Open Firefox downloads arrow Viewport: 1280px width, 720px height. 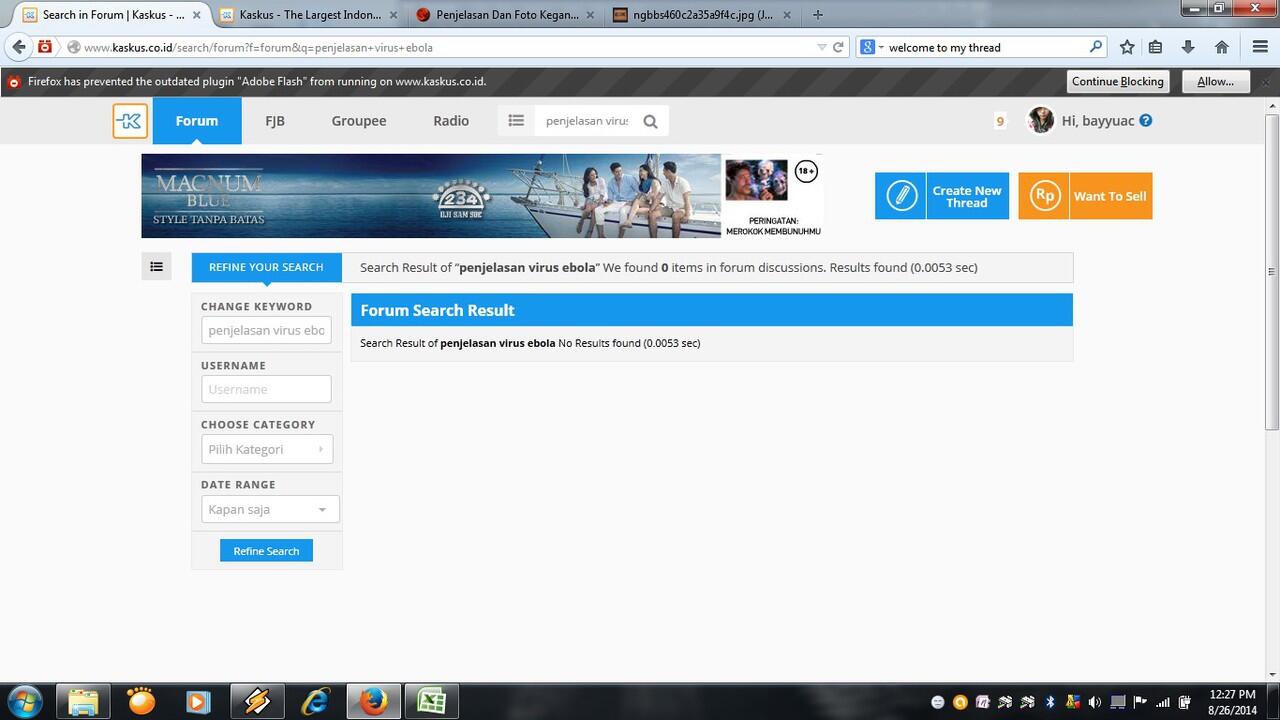coord(1188,47)
